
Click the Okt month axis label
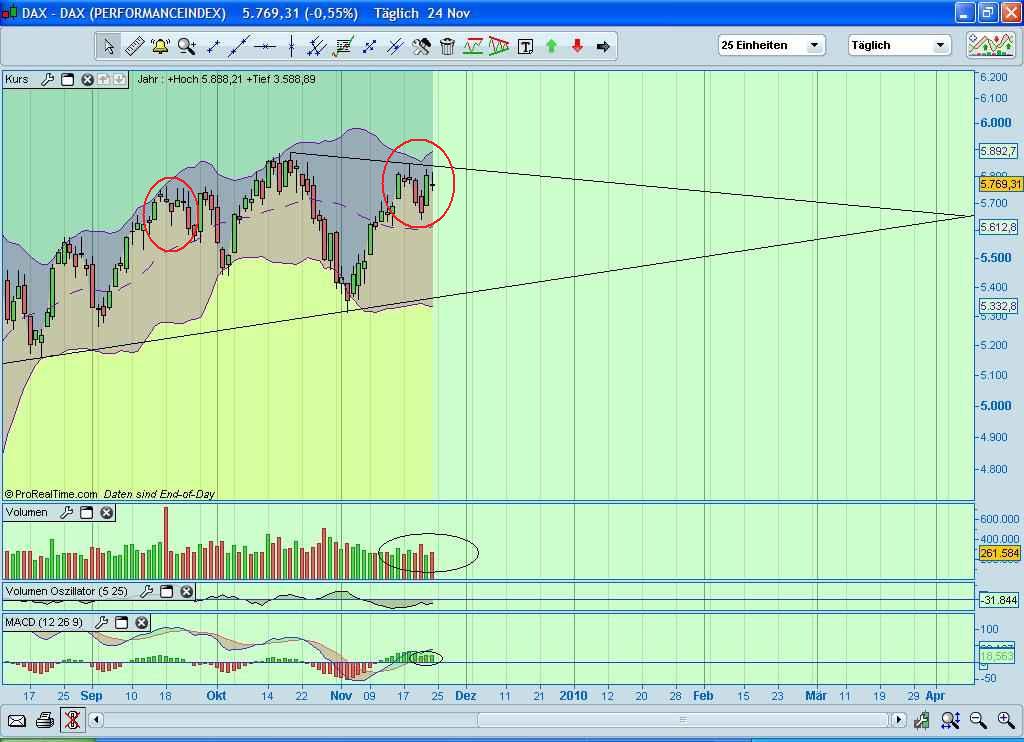click(x=216, y=696)
